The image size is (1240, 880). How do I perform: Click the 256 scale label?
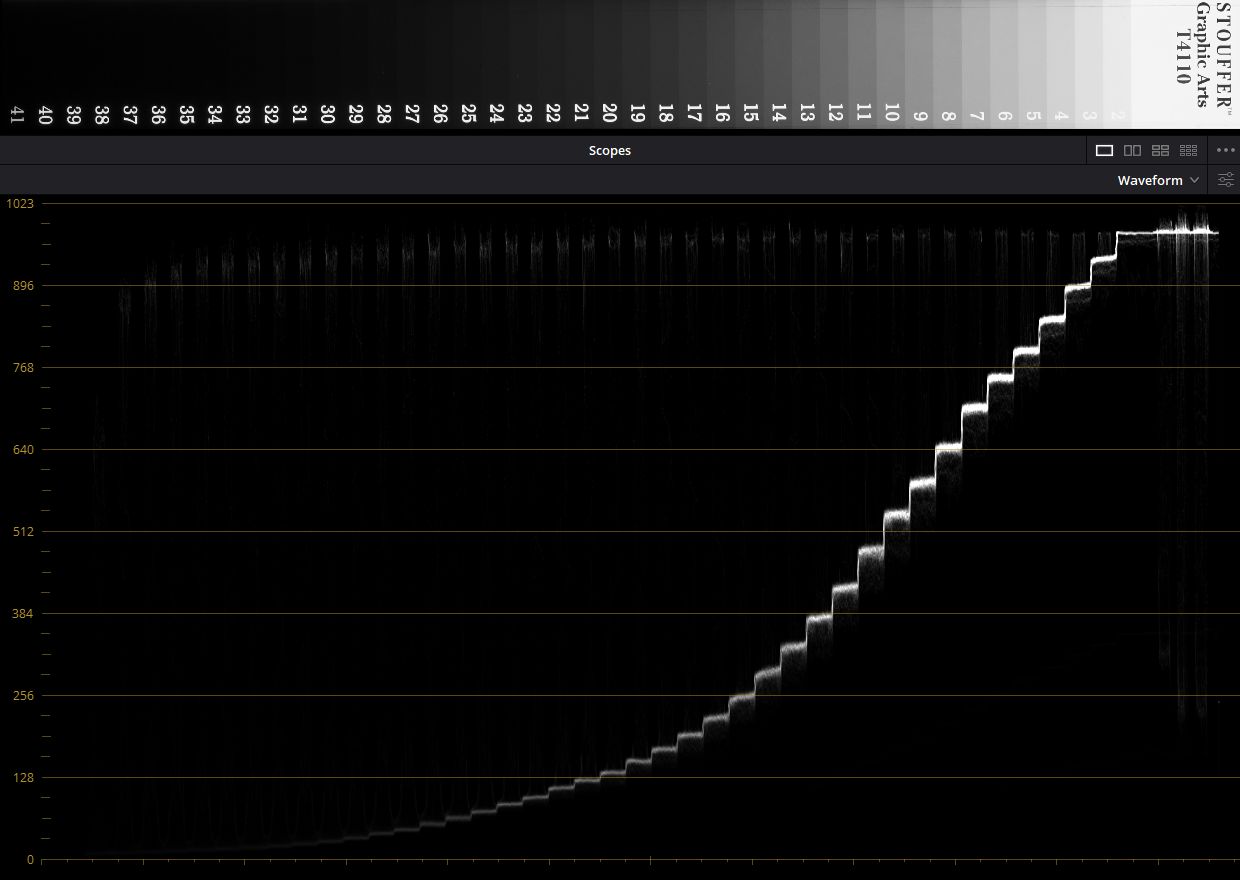point(22,696)
